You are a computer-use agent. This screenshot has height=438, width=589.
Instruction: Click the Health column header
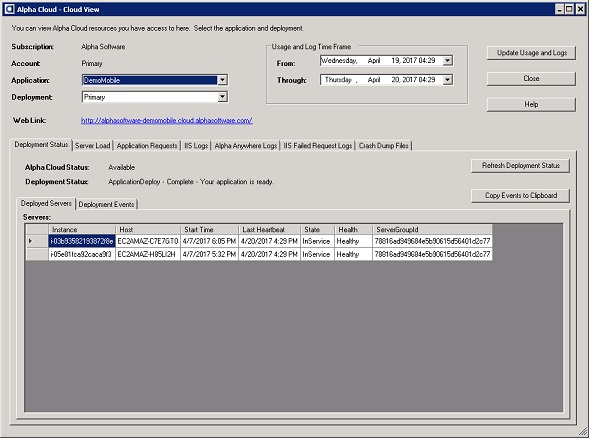coord(353,230)
